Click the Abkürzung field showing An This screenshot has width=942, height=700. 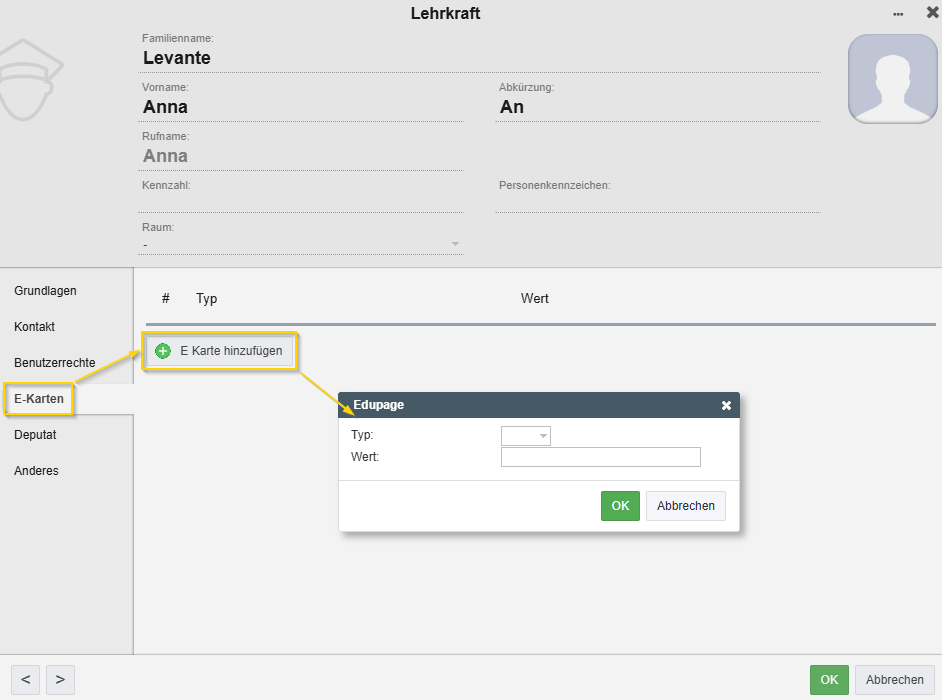[657, 107]
